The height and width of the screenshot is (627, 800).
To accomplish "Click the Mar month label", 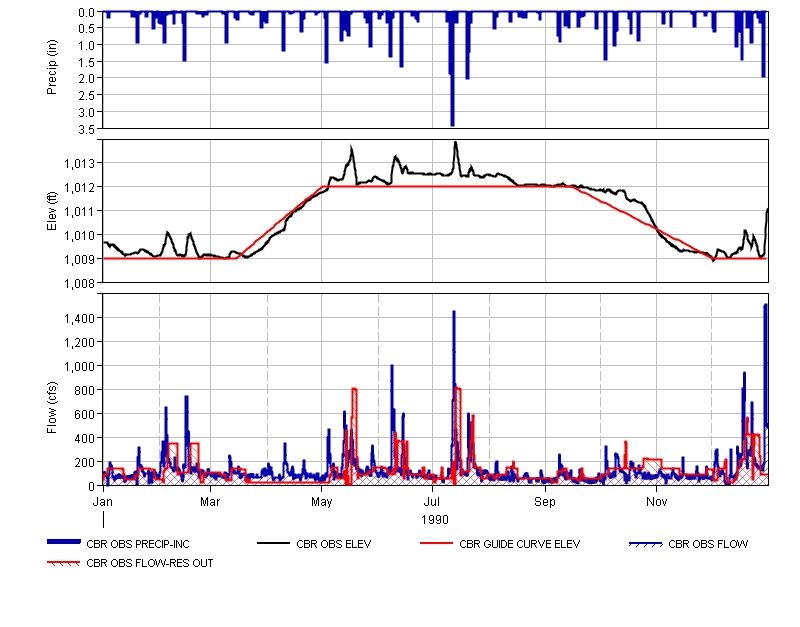I will [x=210, y=502].
